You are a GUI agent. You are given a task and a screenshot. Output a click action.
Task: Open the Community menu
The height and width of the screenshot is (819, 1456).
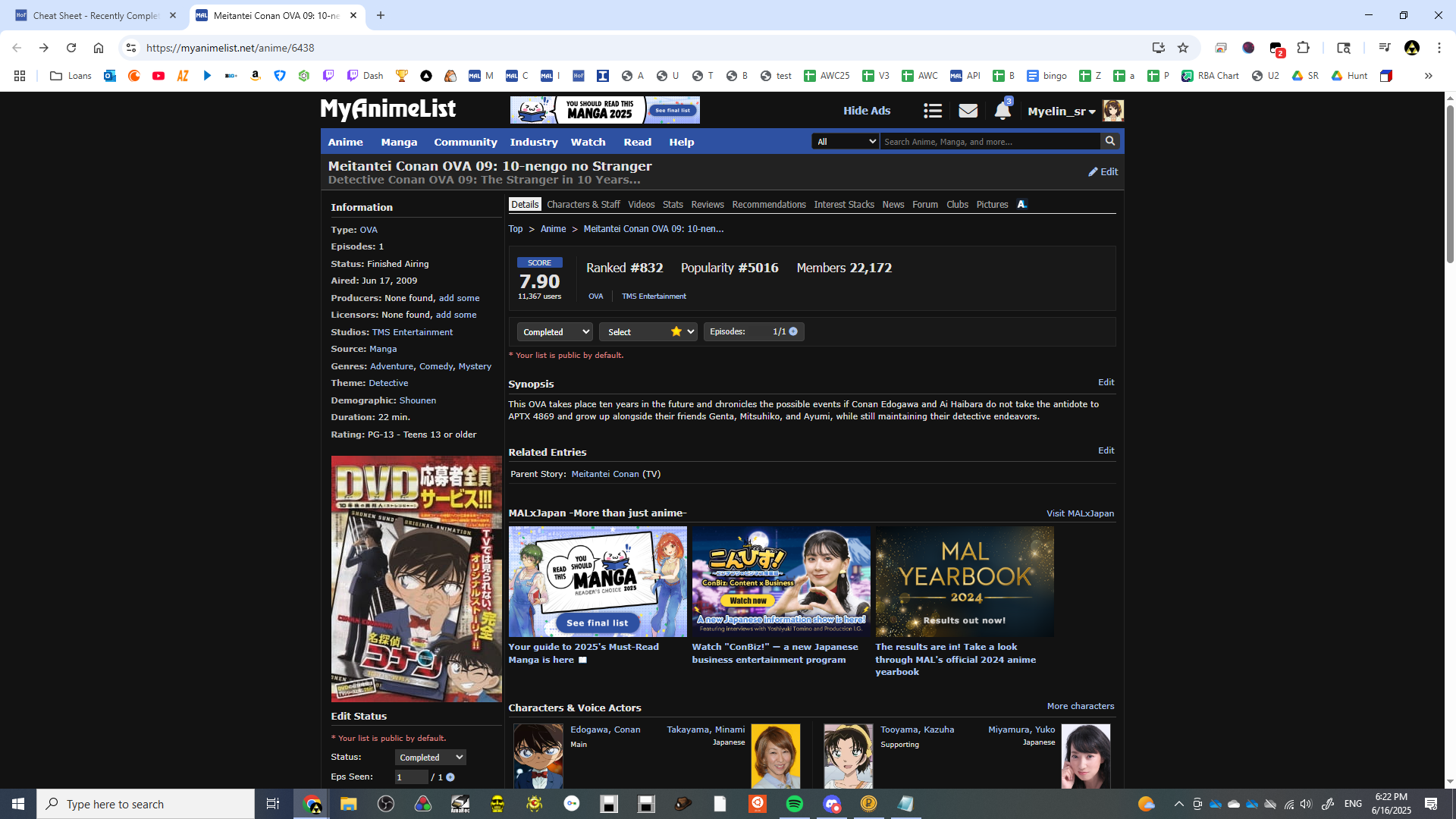coord(465,142)
